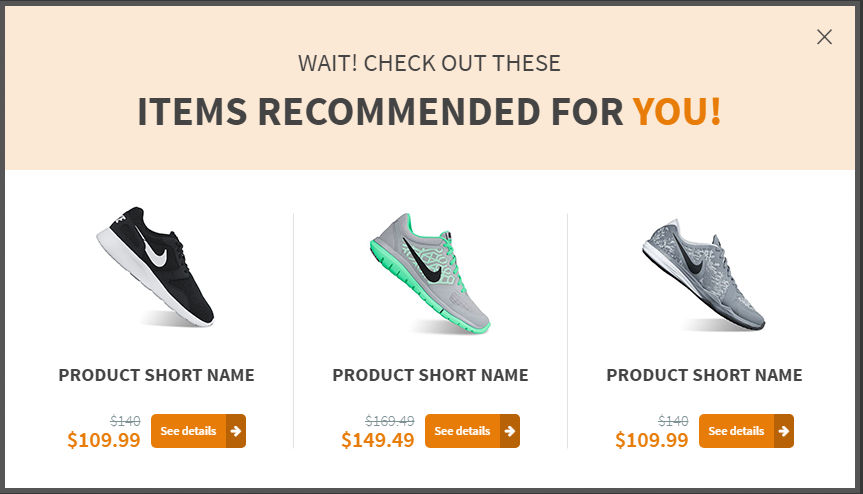The image size is (863, 494).
Task: Open the black Nike sneaker image
Action: [x=156, y=267]
